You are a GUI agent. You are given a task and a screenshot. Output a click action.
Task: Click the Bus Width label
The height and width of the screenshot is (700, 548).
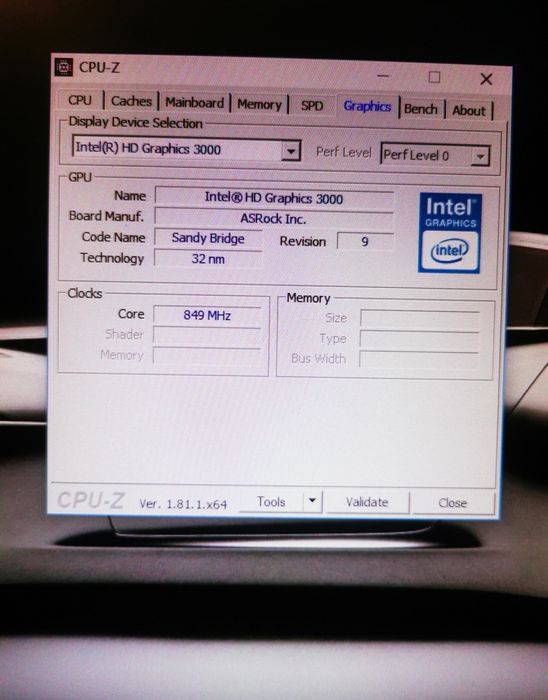(x=318, y=358)
